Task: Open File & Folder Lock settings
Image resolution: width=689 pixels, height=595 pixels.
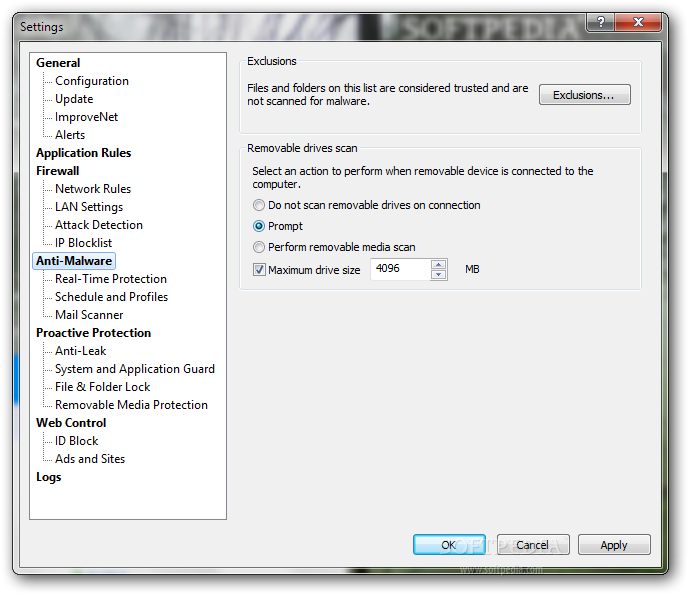Action: click(102, 387)
